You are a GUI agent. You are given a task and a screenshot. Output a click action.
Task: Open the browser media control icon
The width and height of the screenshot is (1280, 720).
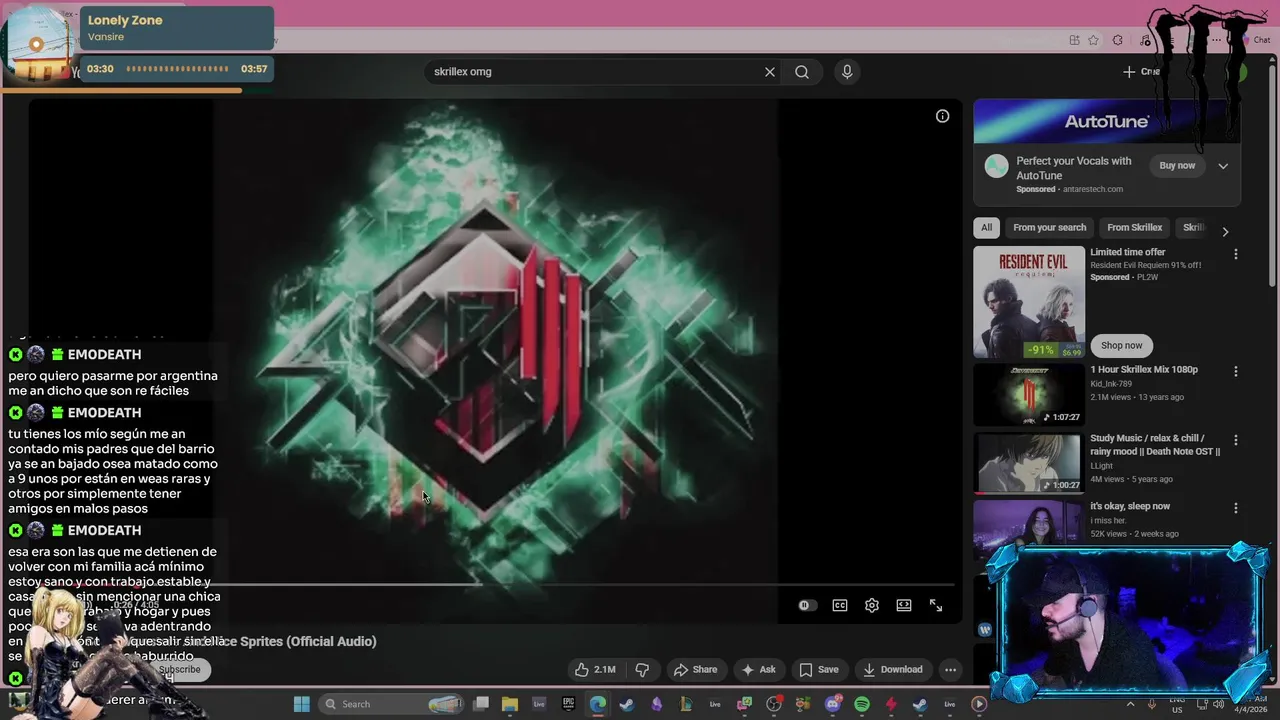point(1145,41)
